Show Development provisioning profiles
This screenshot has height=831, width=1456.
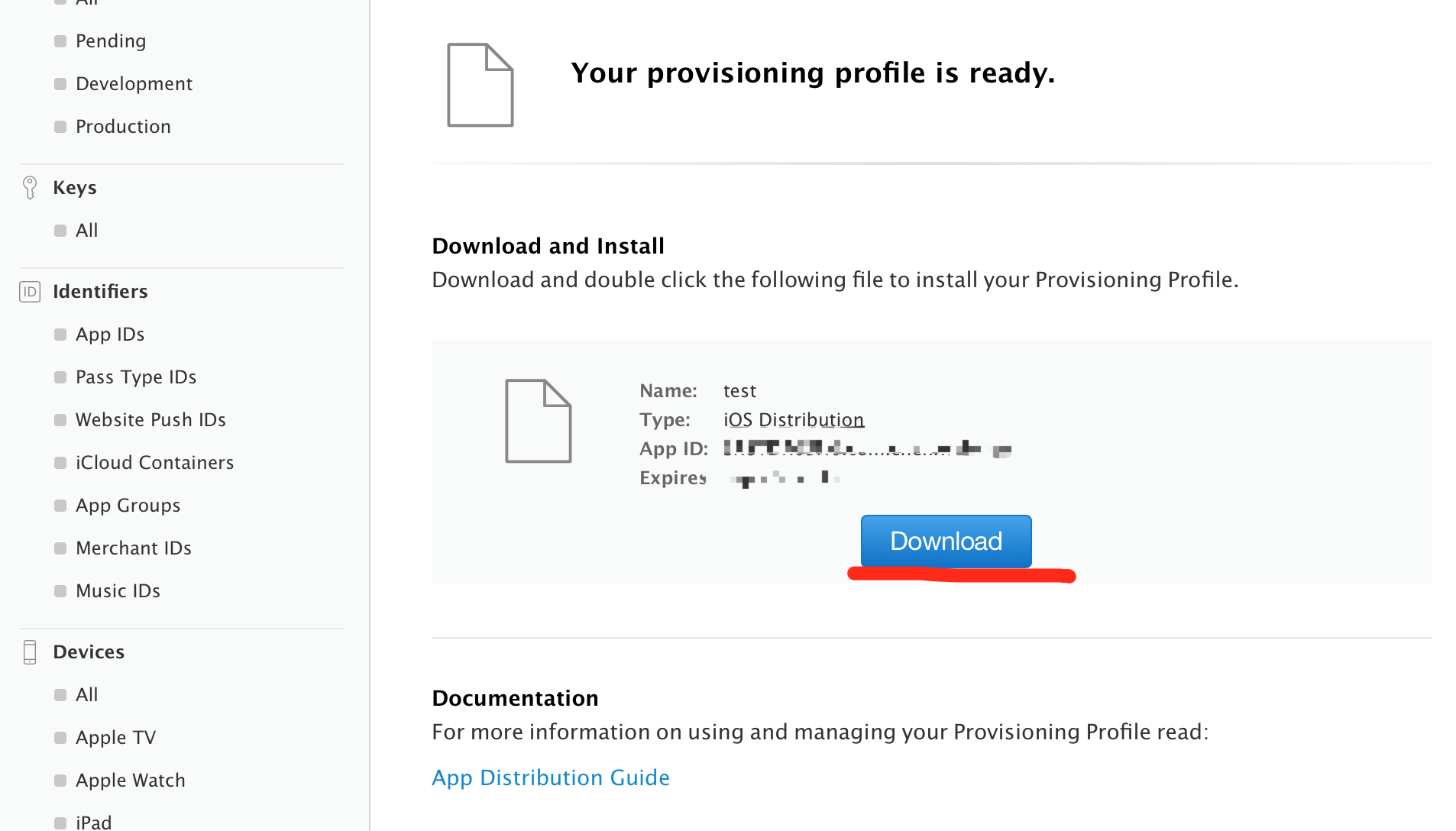(x=134, y=84)
